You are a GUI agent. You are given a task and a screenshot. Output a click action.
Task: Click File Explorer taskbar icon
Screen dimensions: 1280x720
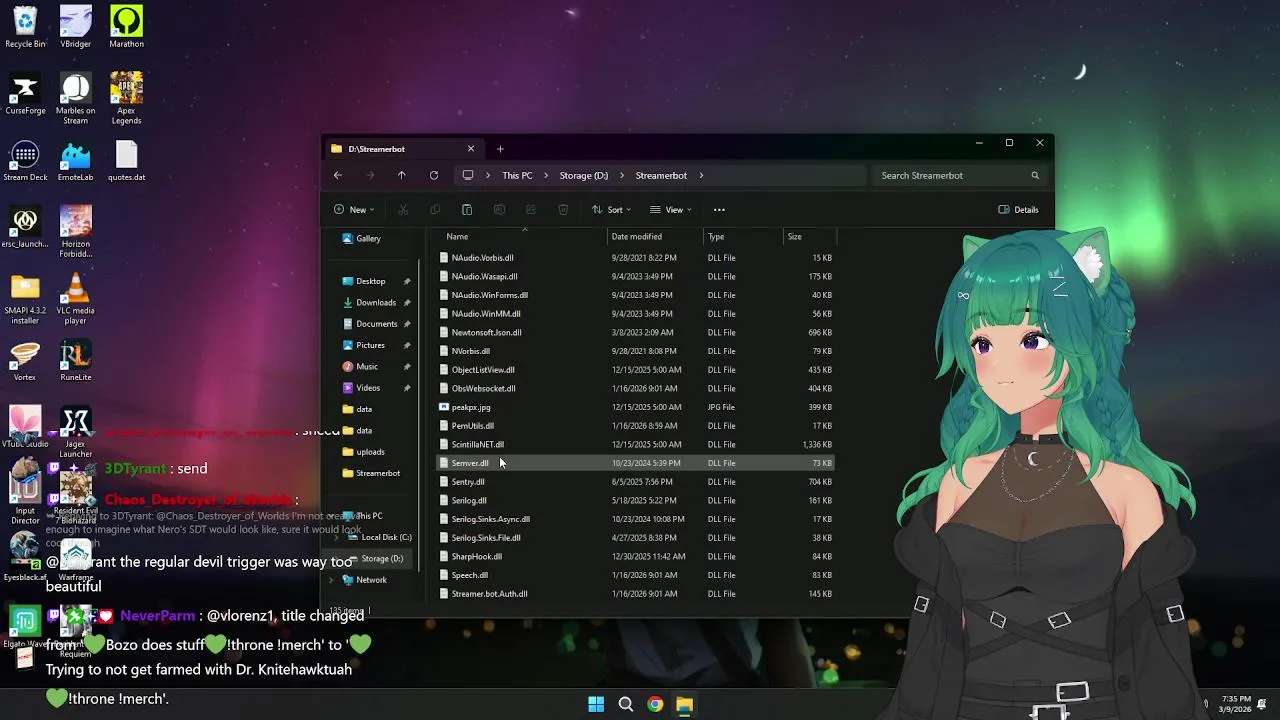coord(684,704)
